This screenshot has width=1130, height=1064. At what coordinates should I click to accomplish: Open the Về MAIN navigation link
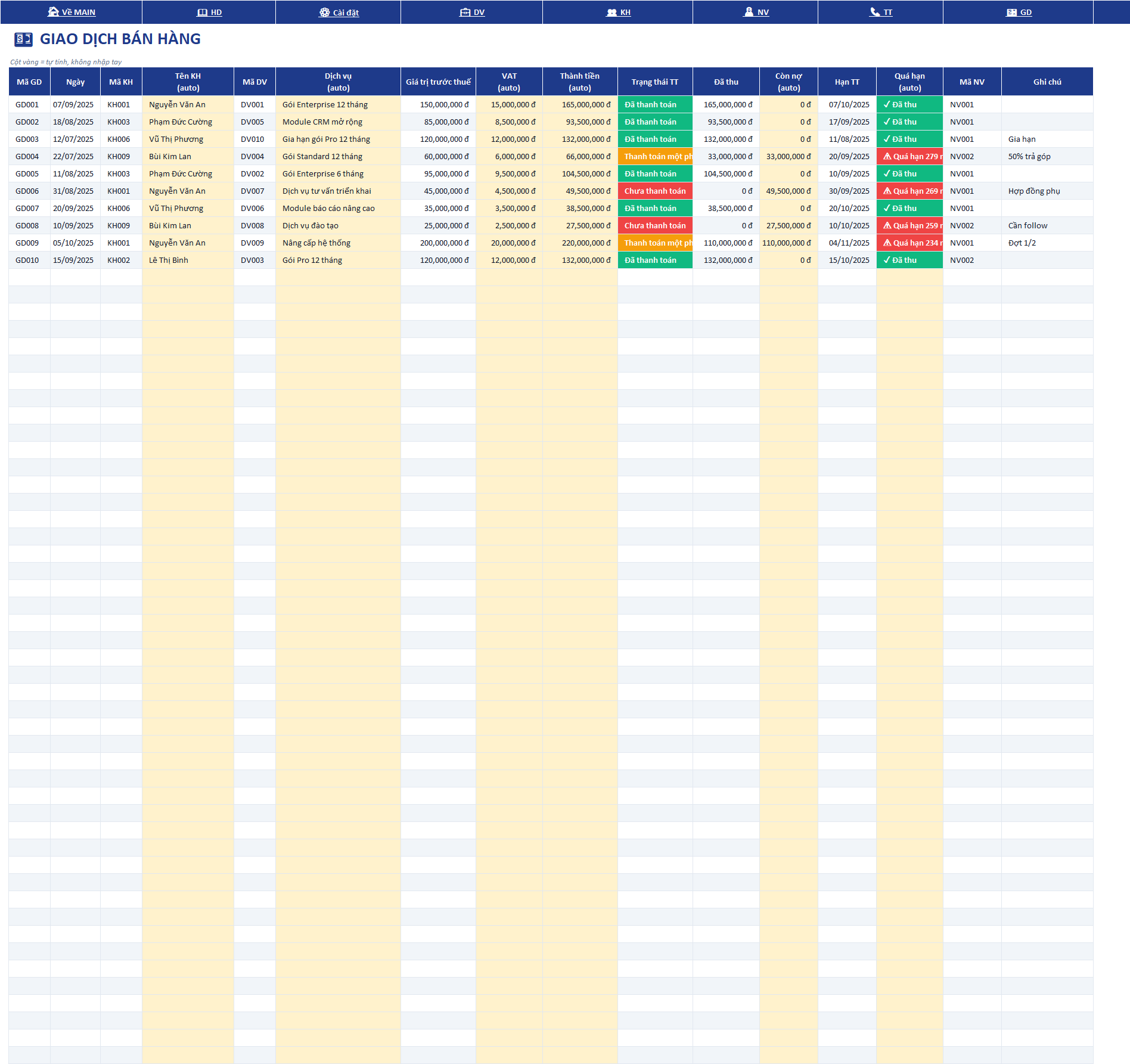click(x=72, y=12)
